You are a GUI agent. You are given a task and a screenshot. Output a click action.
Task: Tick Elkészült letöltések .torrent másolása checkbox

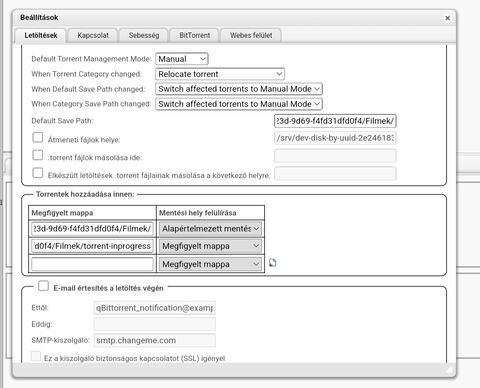(38, 173)
